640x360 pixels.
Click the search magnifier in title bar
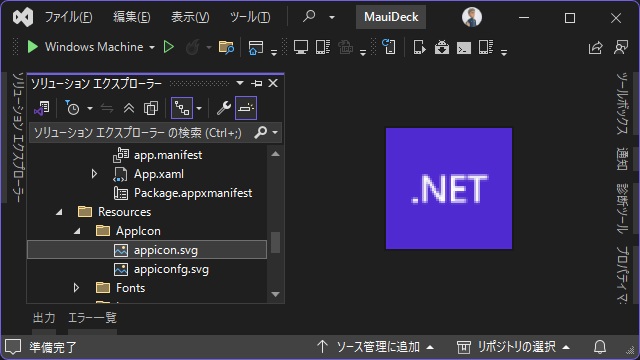click(x=309, y=17)
